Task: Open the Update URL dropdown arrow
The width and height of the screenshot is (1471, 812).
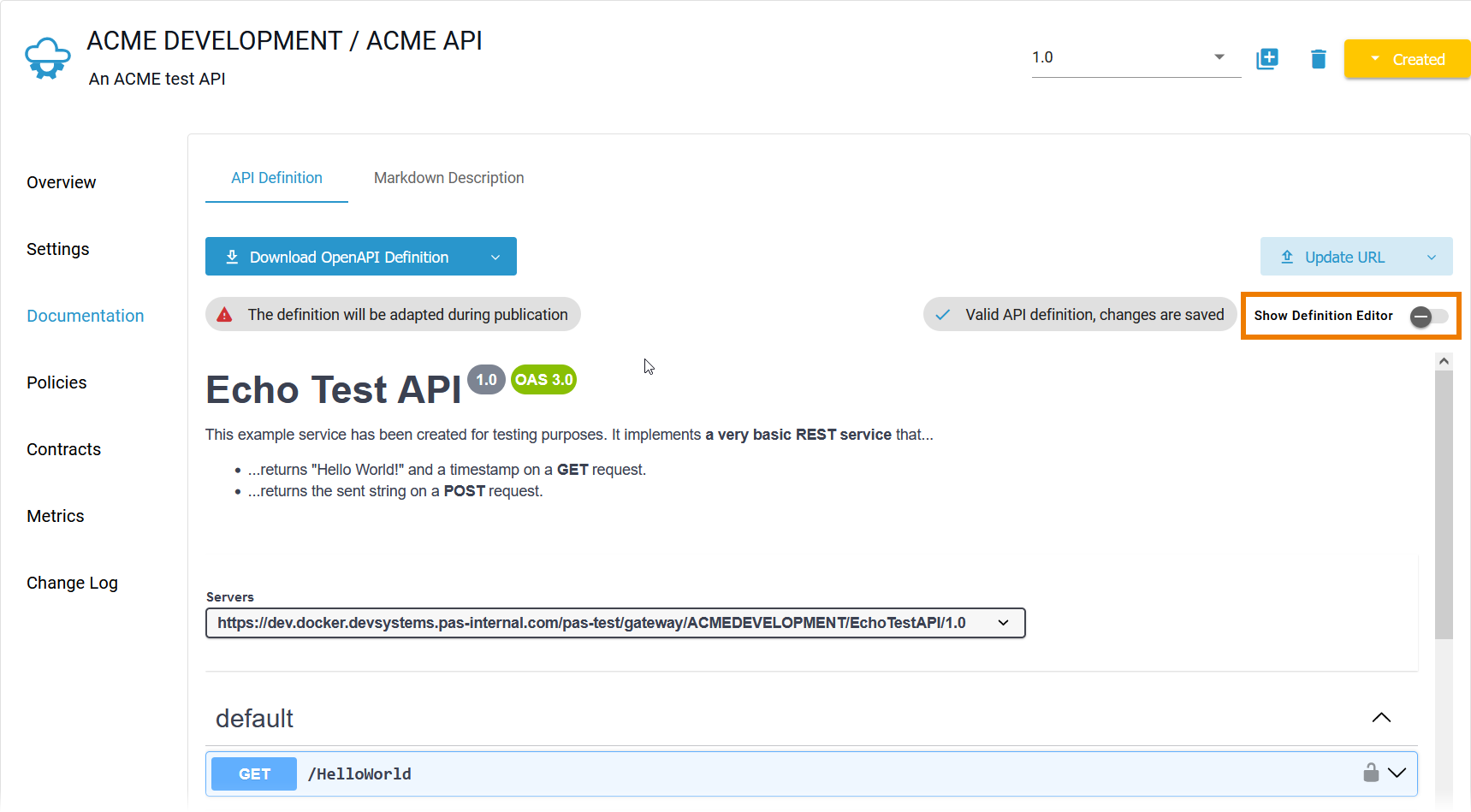Action: point(1432,258)
